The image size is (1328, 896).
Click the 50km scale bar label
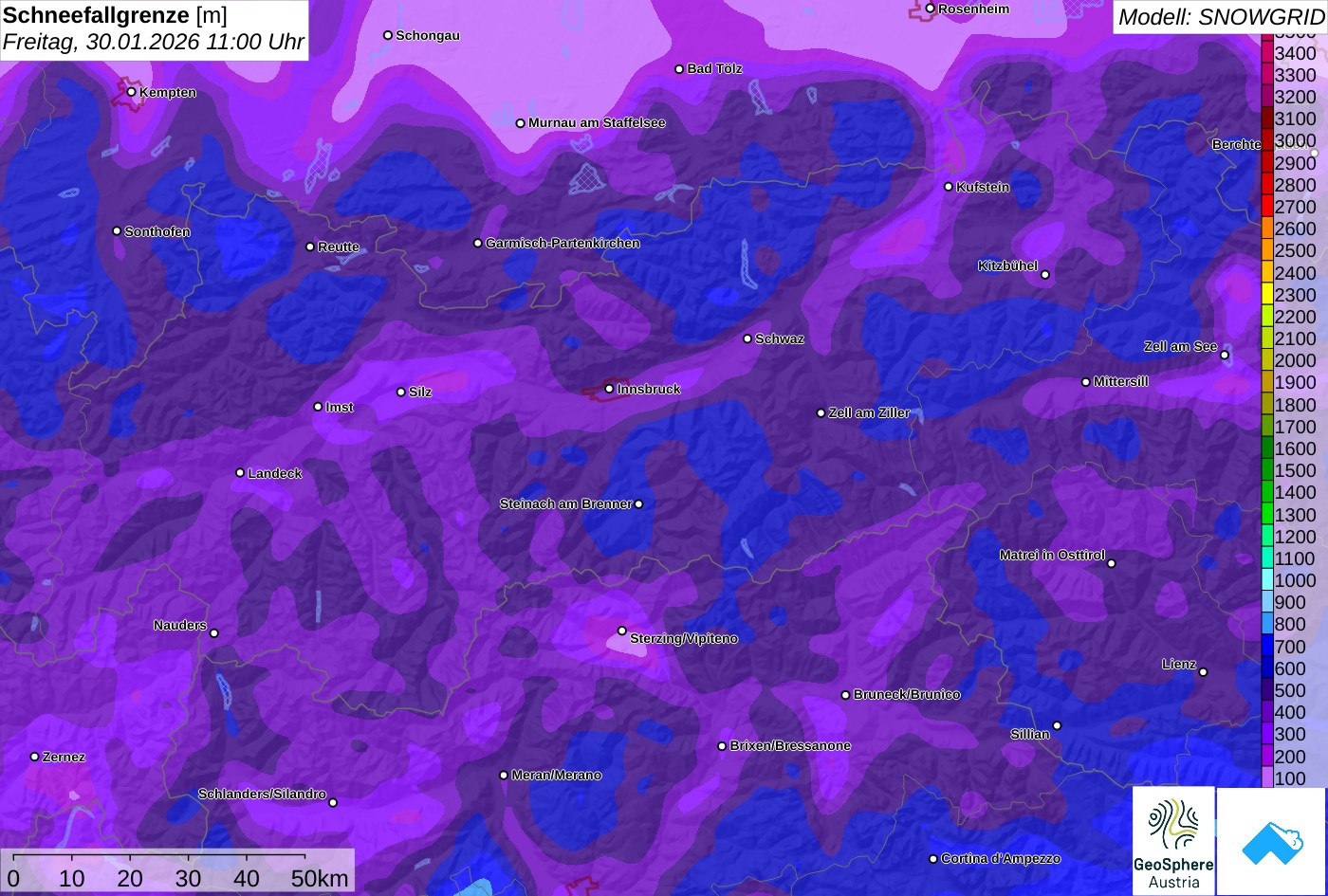coord(320,879)
